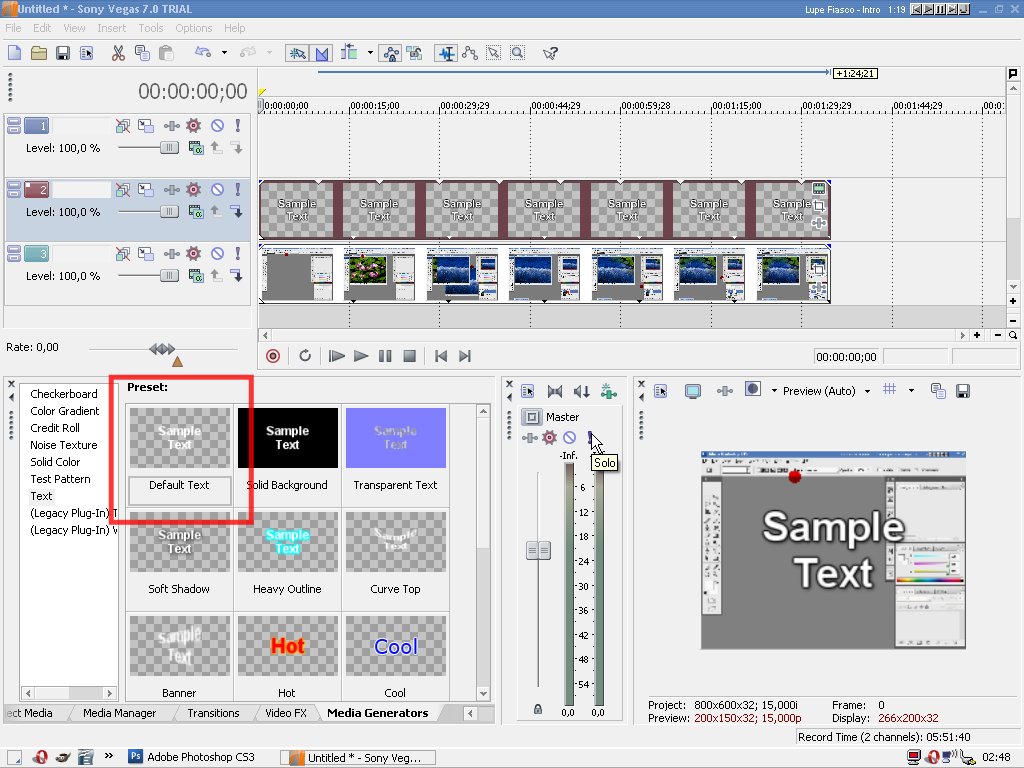
Task: Select Test Pattern generator
Action: coord(60,479)
